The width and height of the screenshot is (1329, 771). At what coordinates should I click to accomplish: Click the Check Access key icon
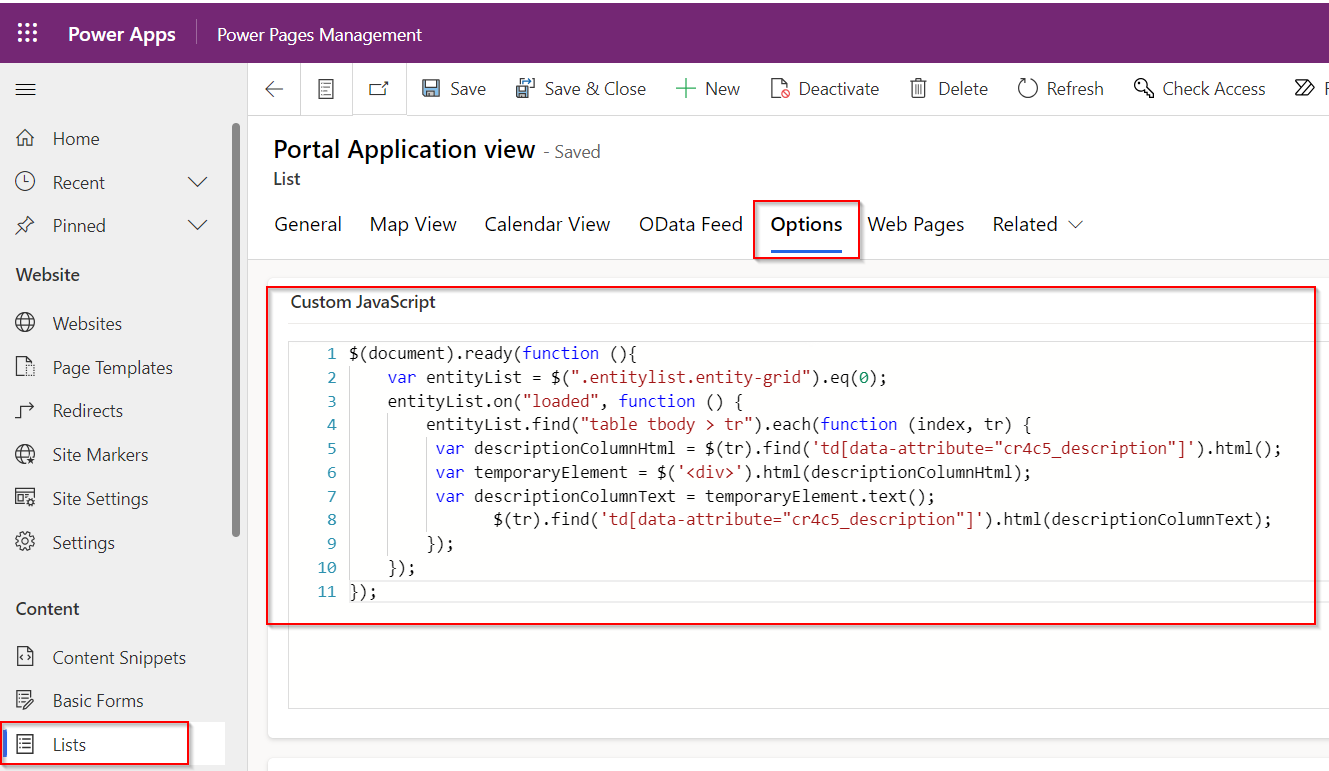[x=1144, y=89]
